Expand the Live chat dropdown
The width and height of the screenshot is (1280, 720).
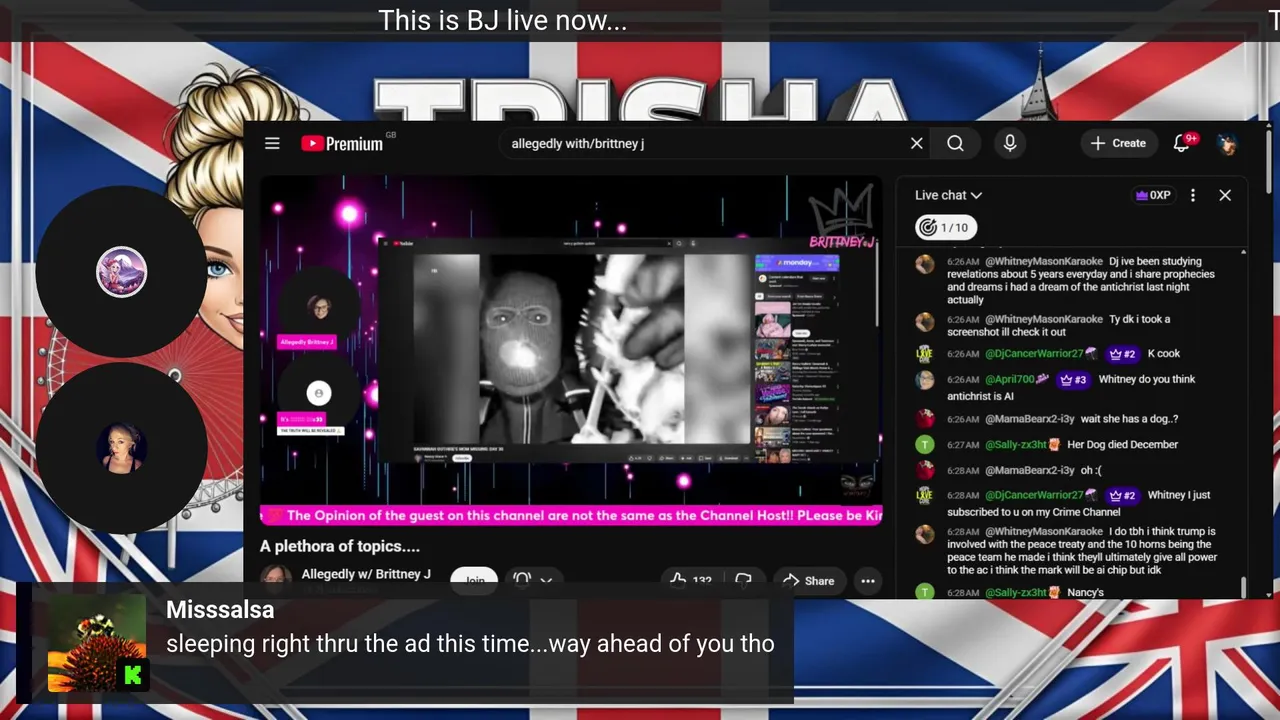[948, 195]
